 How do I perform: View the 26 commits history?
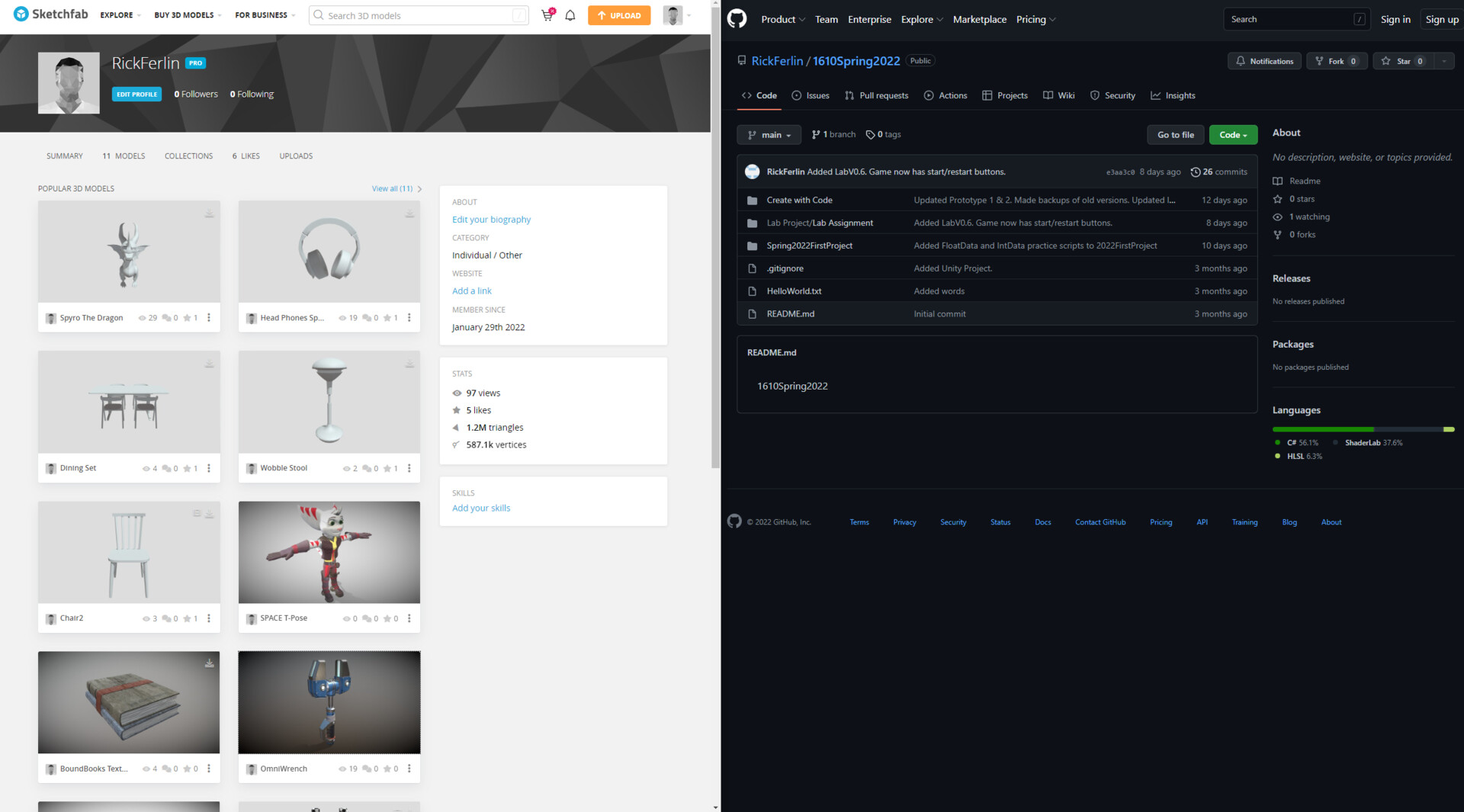coord(1218,172)
